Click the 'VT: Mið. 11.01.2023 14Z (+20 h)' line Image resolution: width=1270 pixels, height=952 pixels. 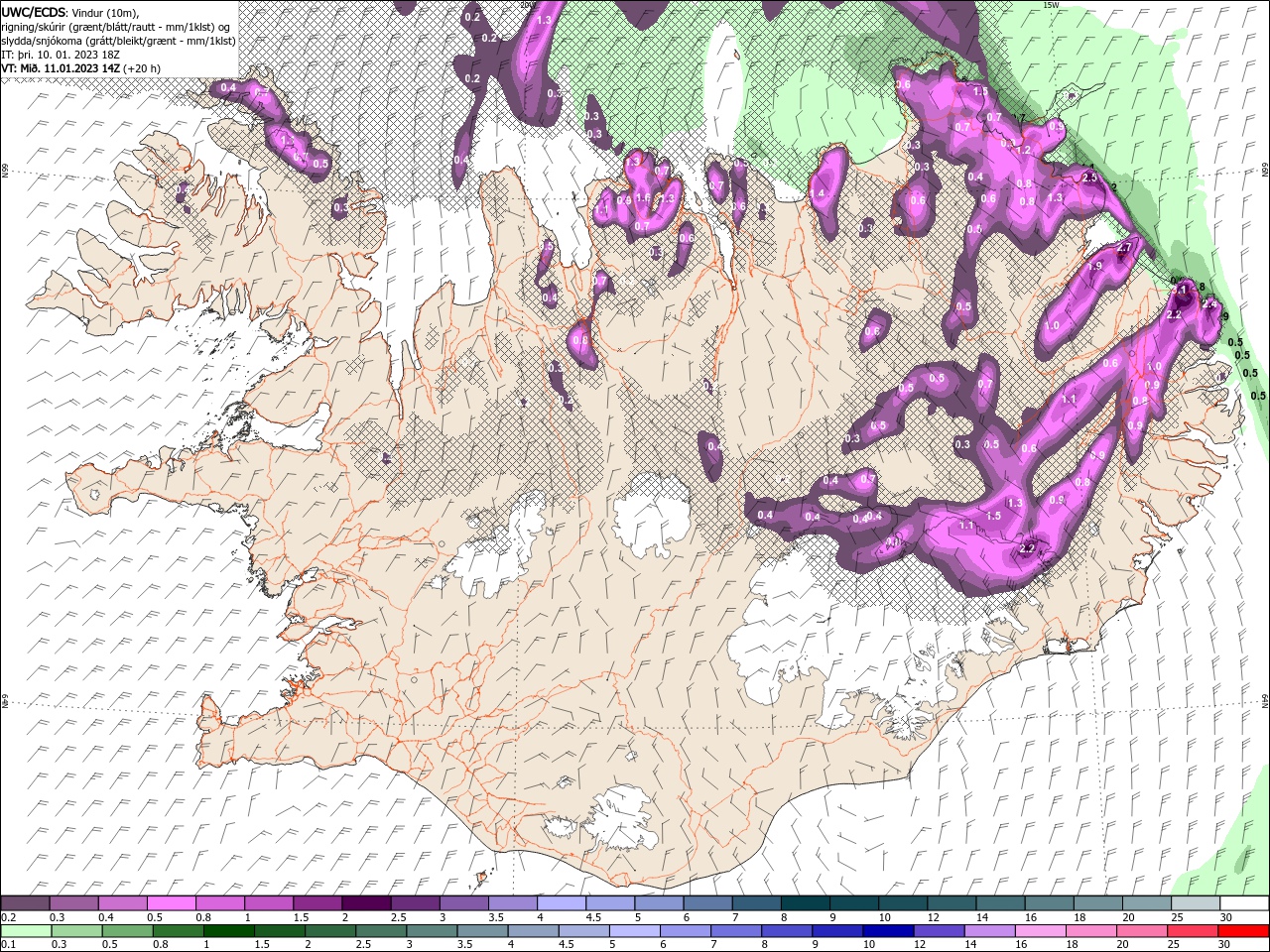[81, 68]
